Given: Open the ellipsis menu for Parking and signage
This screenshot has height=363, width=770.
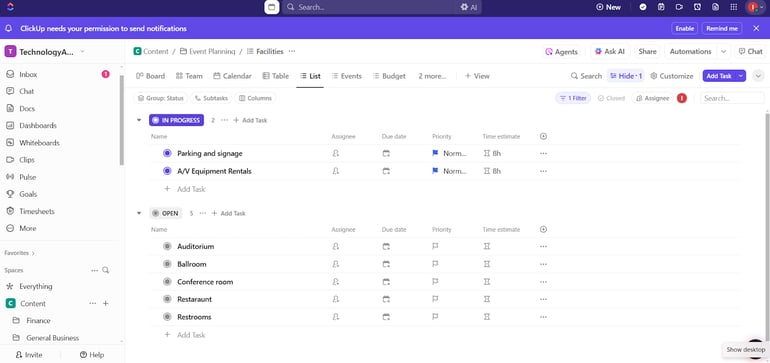Looking at the screenshot, I should (543, 153).
